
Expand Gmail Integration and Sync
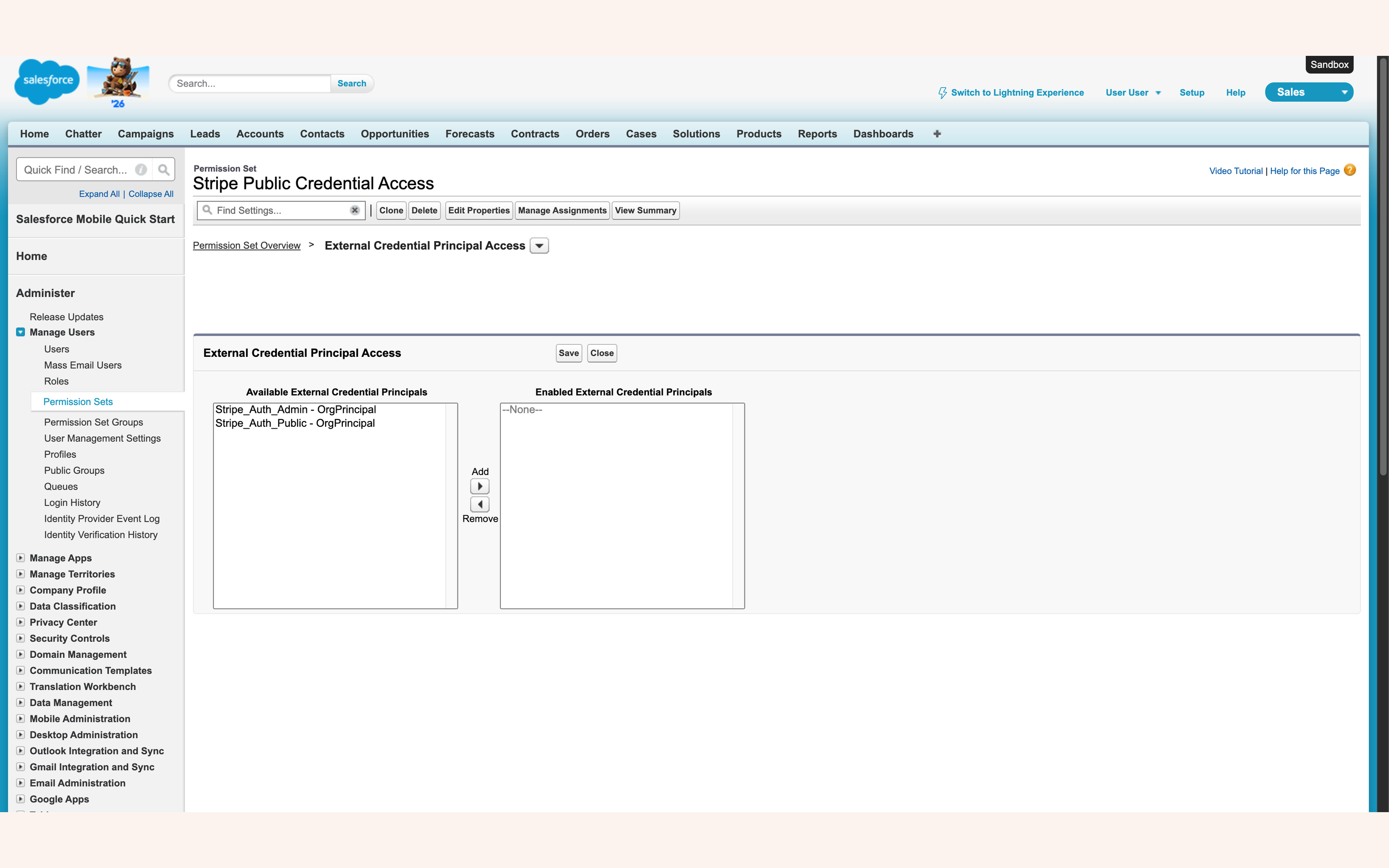click(21, 767)
